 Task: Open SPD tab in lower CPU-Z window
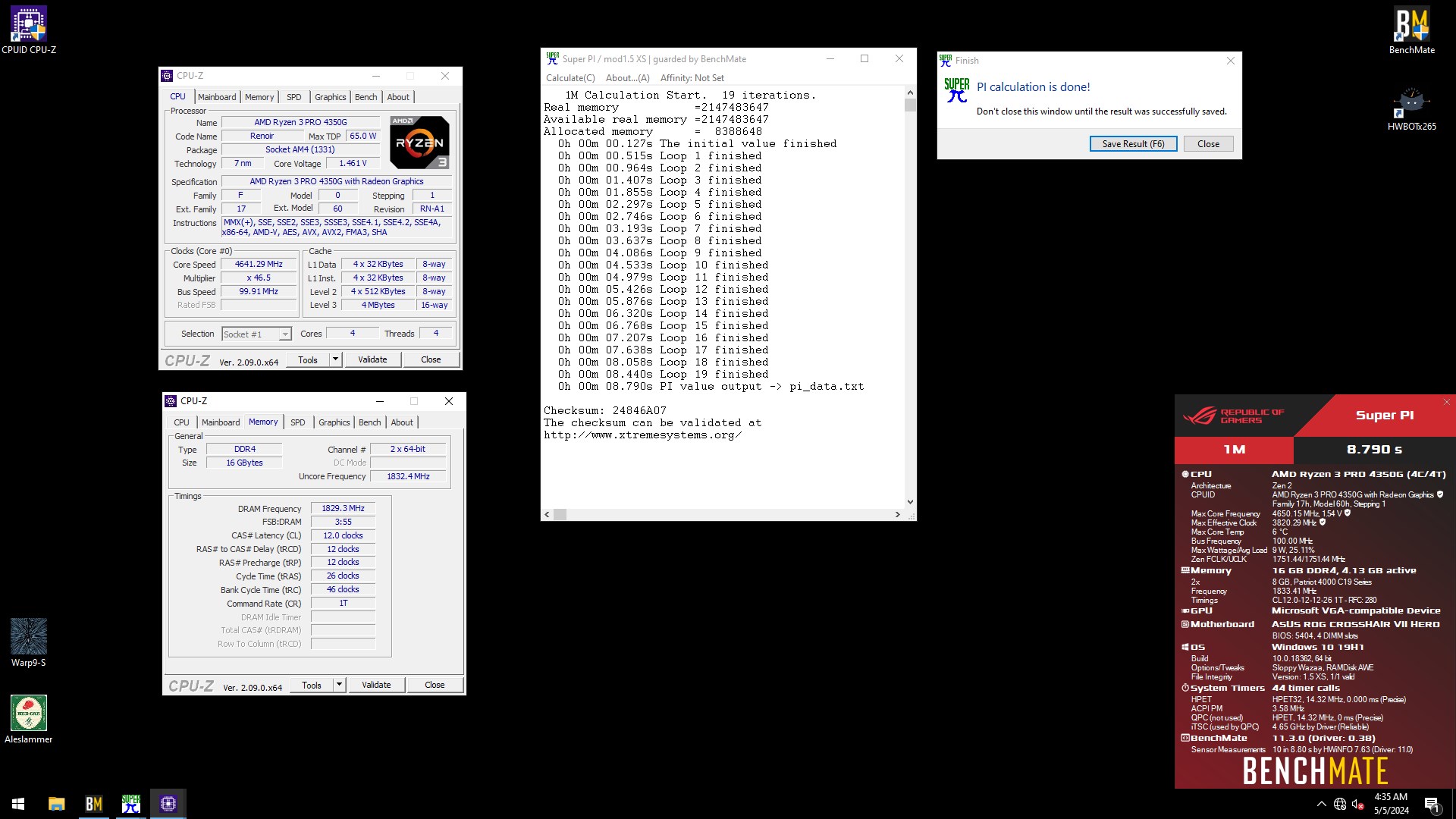coord(298,422)
